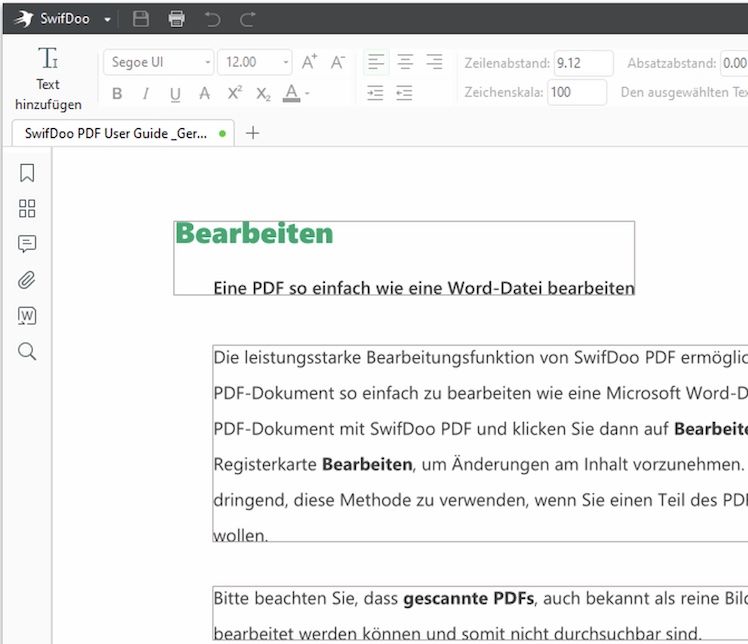Viewport: 748px width, 644px height.
Task: Toggle underline formatting
Action: [175, 94]
